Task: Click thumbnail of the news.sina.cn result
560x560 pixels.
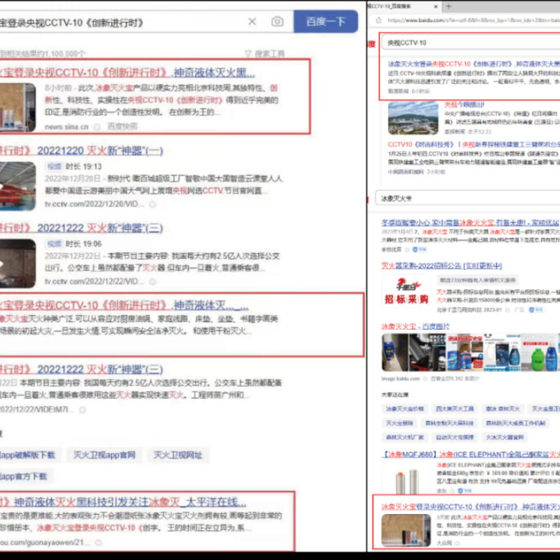Action: 18,108
